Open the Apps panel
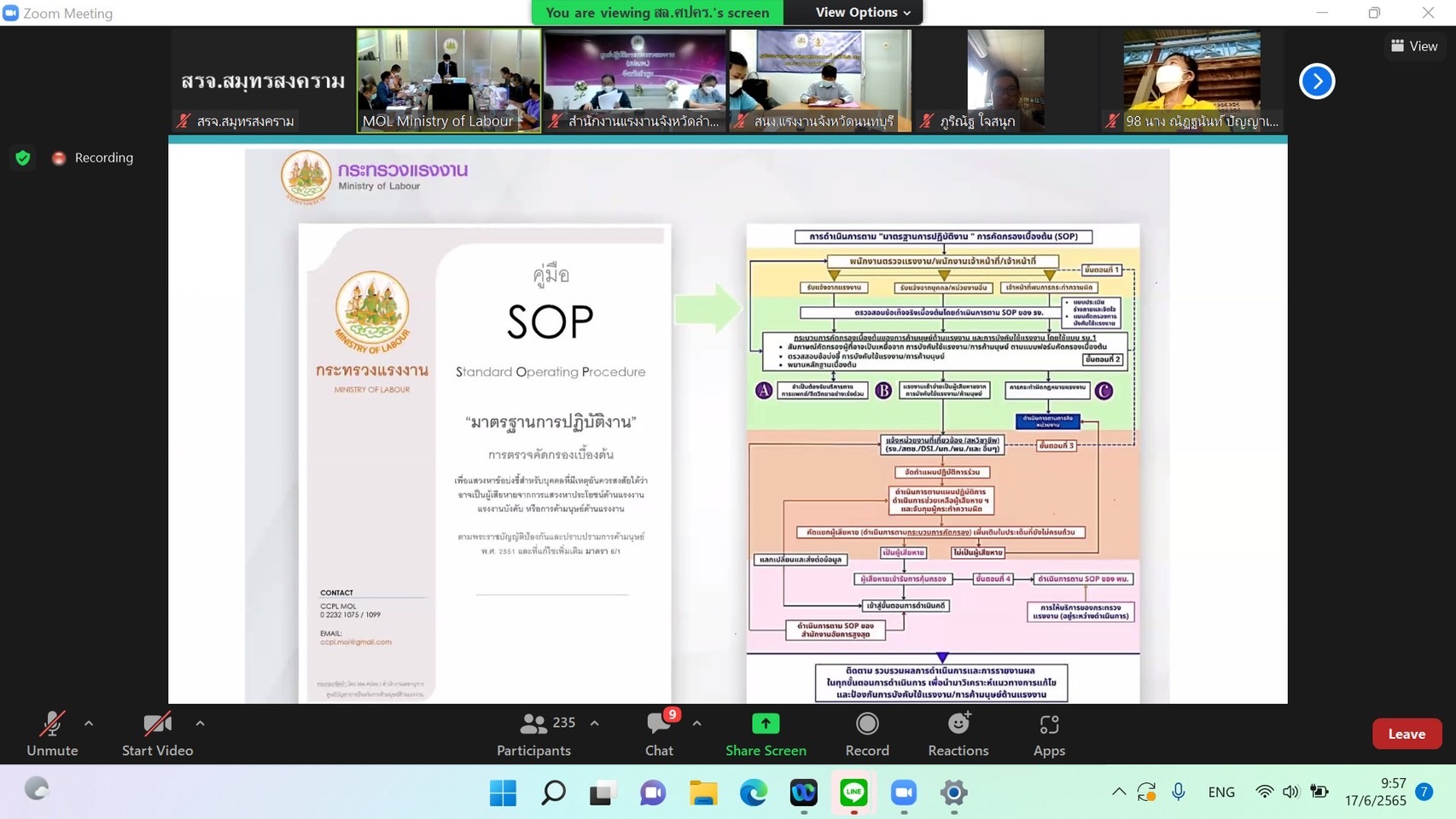 pos(1048,734)
